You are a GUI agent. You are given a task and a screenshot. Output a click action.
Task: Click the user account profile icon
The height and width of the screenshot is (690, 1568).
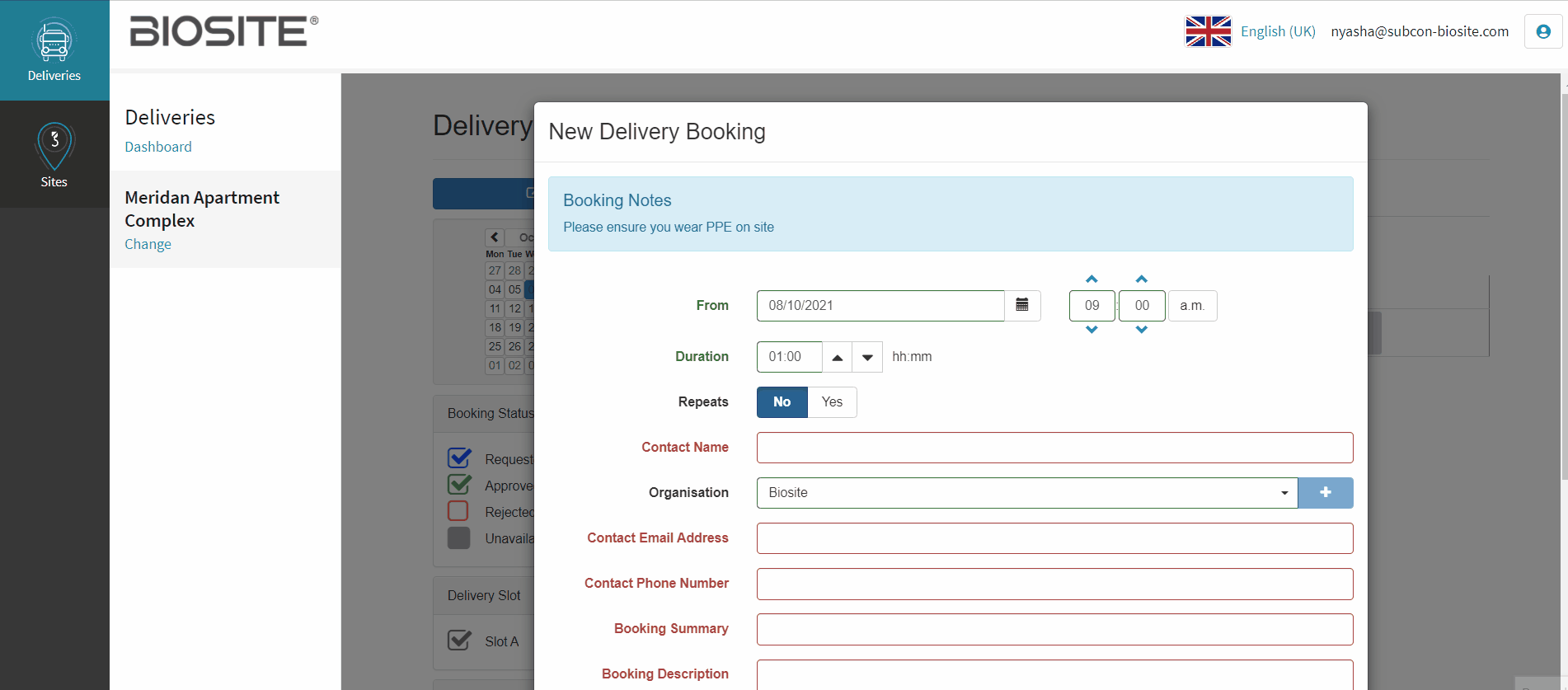(x=1543, y=32)
